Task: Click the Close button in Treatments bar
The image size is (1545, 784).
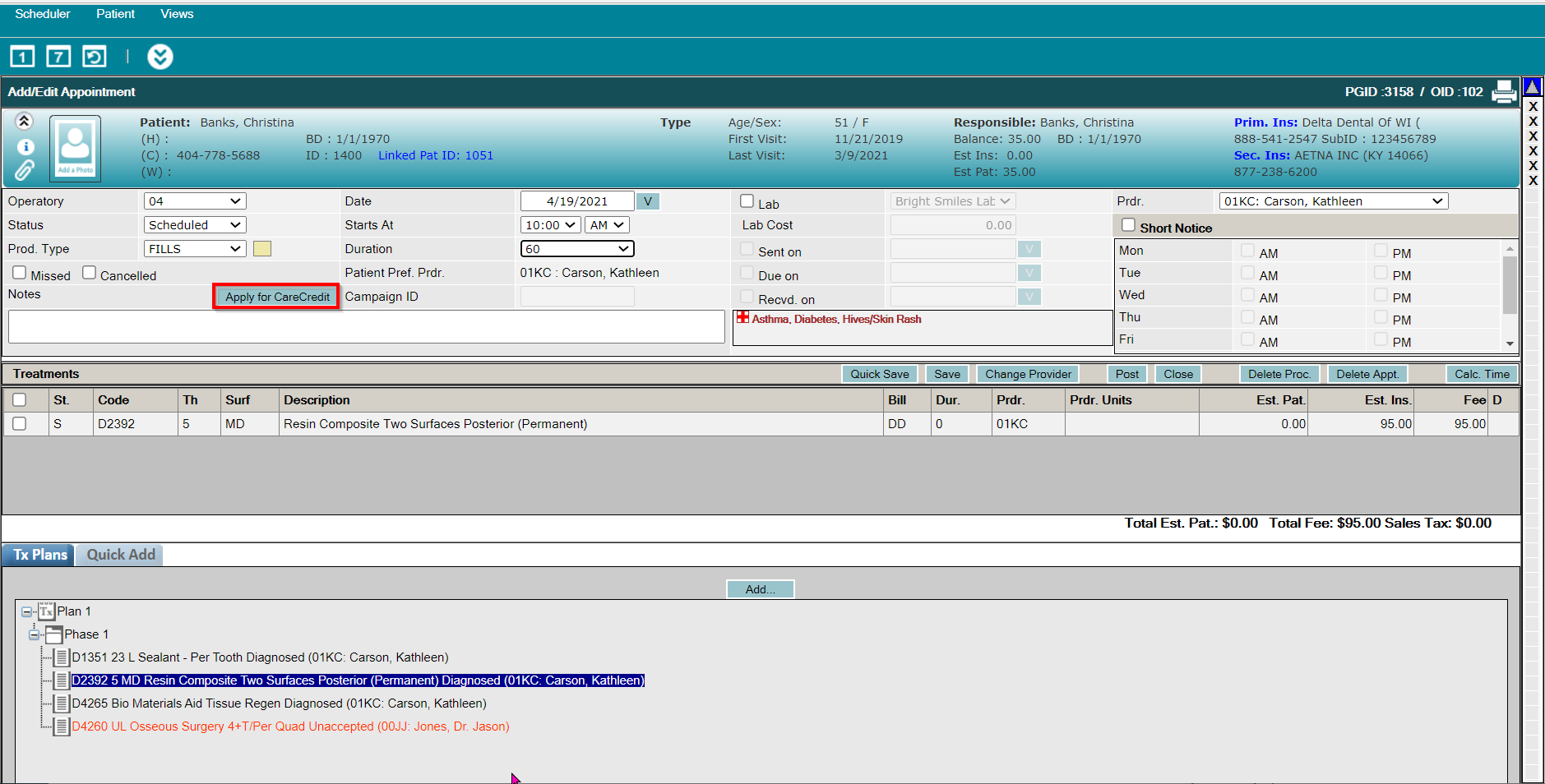Action: point(1178,374)
